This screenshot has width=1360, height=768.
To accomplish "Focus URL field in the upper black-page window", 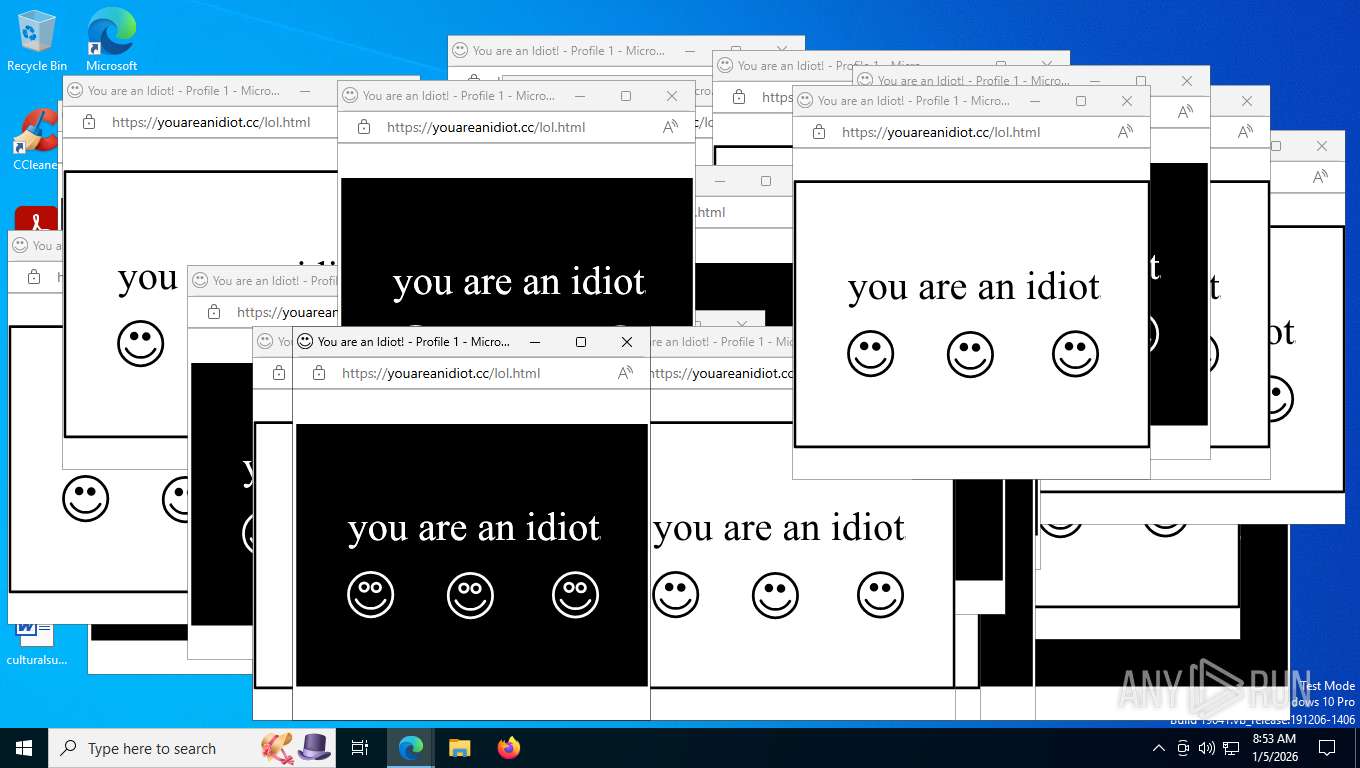I will pyautogui.click(x=486, y=127).
